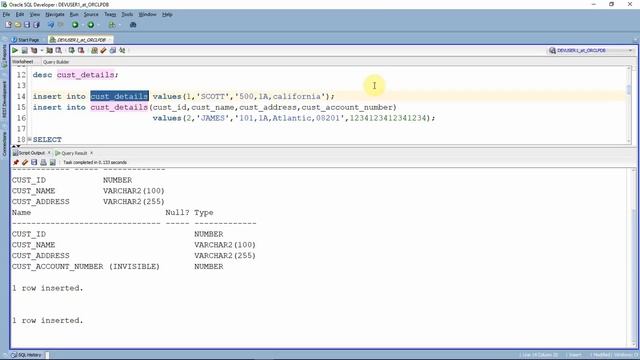Click desc cust_details on line 12
Image resolution: width=640 pixels, height=360 pixels.
(x=76, y=75)
